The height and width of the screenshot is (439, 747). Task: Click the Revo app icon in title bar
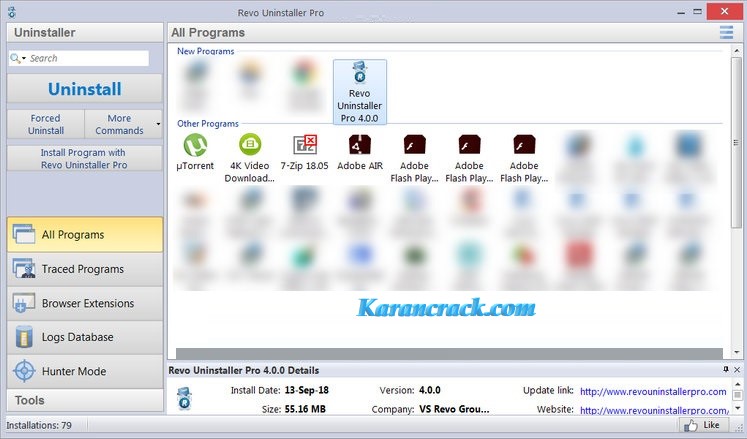[12, 12]
